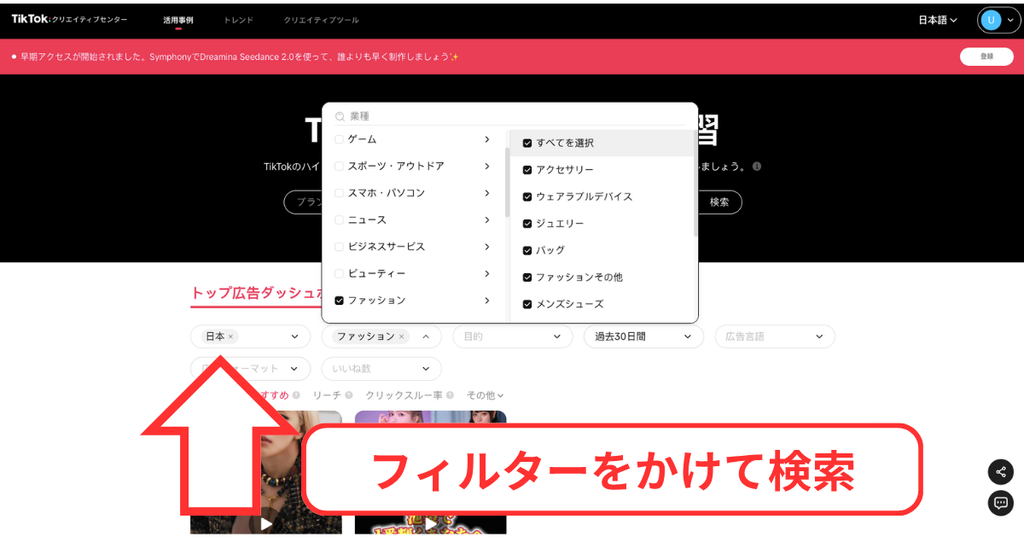Sort ads by リーチ
Screen dimensions: 1024x538
coord(327,395)
